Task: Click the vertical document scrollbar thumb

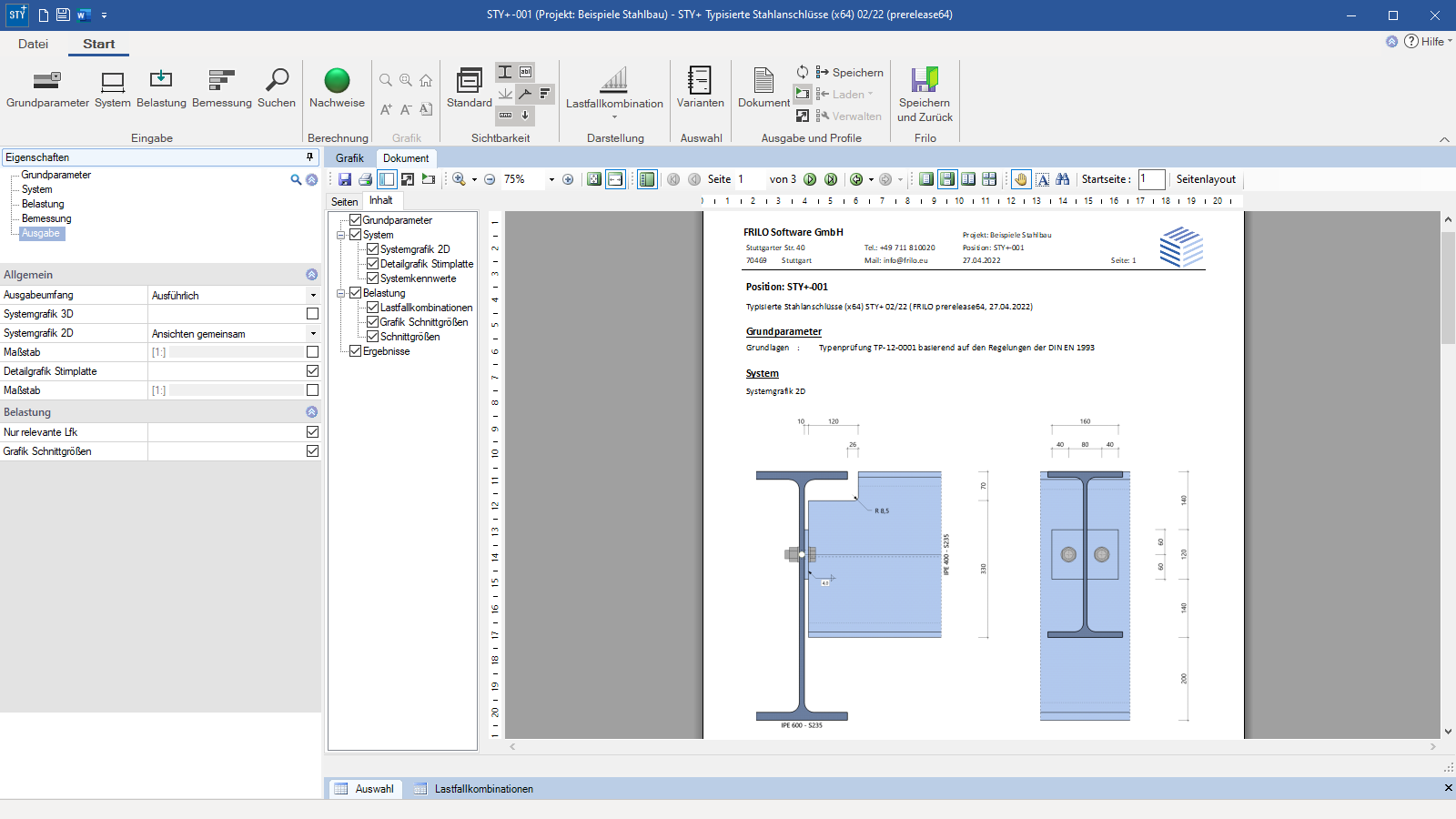Action: pyautogui.click(x=1448, y=288)
